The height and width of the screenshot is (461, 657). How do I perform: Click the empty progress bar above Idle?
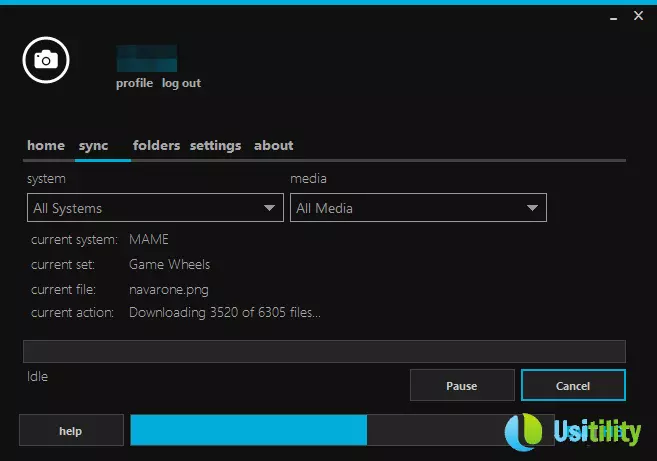(324, 351)
